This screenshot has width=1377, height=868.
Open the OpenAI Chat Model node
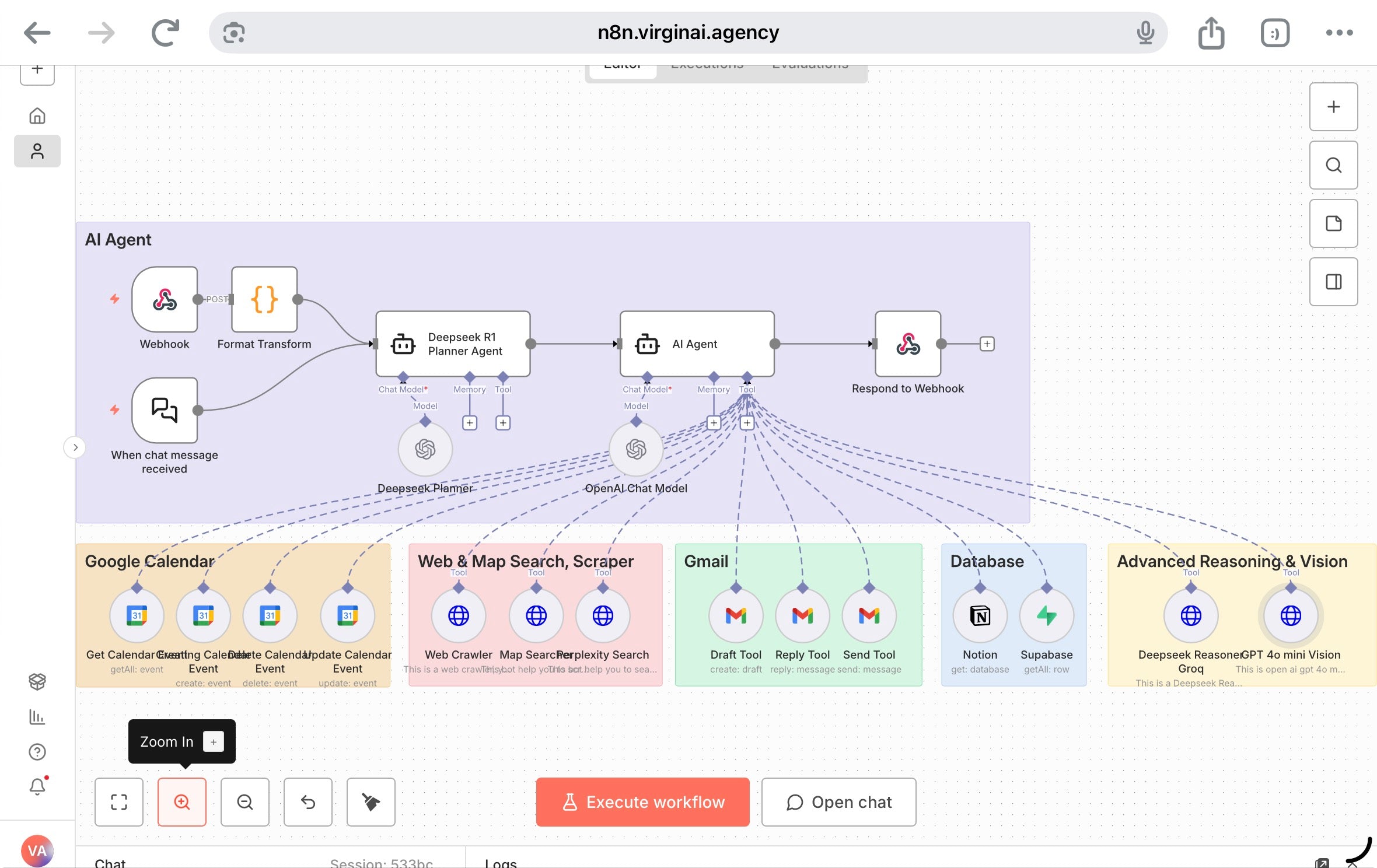point(636,449)
